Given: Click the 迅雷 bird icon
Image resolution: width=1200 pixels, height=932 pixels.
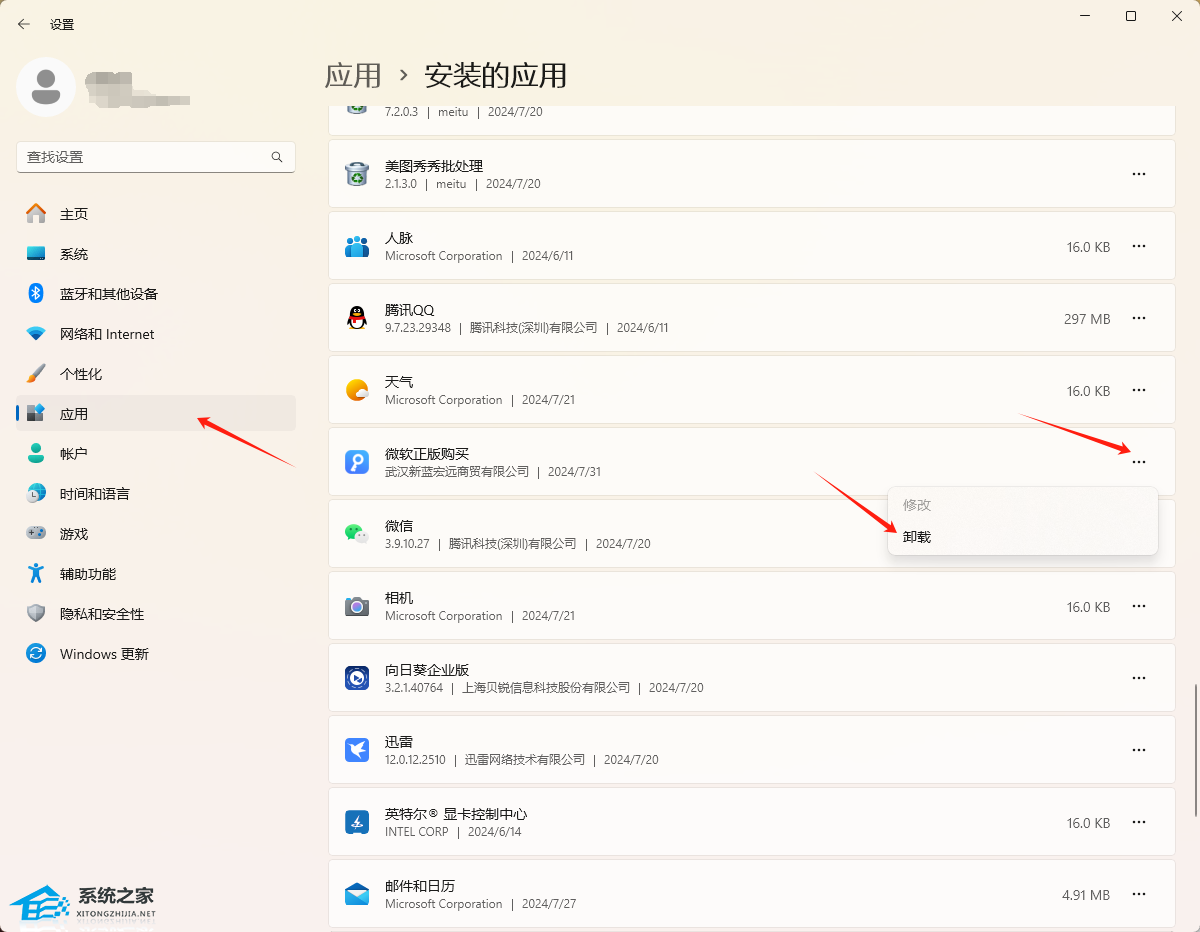Looking at the screenshot, I should pos(357,750).
